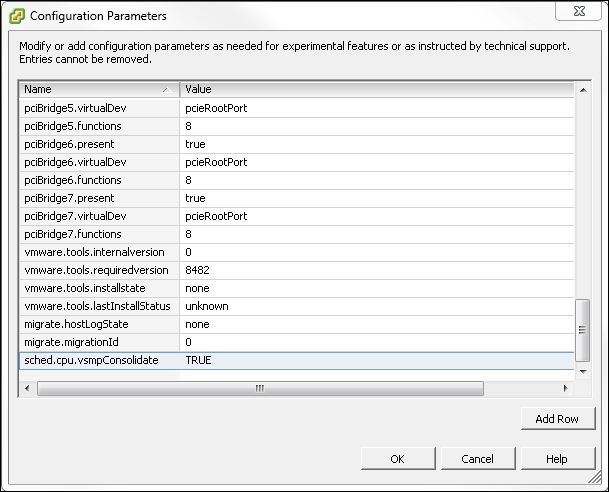Sort by the Name column header
The width and height of the screenshot is (609, 492).
[x=99, y=89]
